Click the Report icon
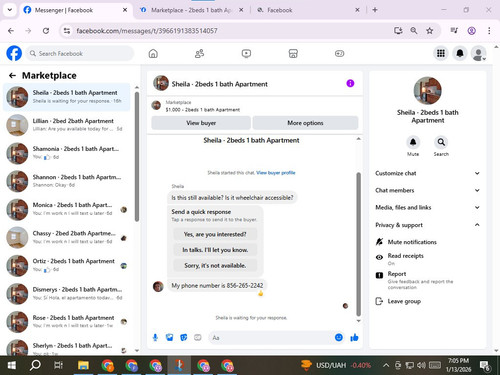This screenshot has height=375, width=500. 379,275
